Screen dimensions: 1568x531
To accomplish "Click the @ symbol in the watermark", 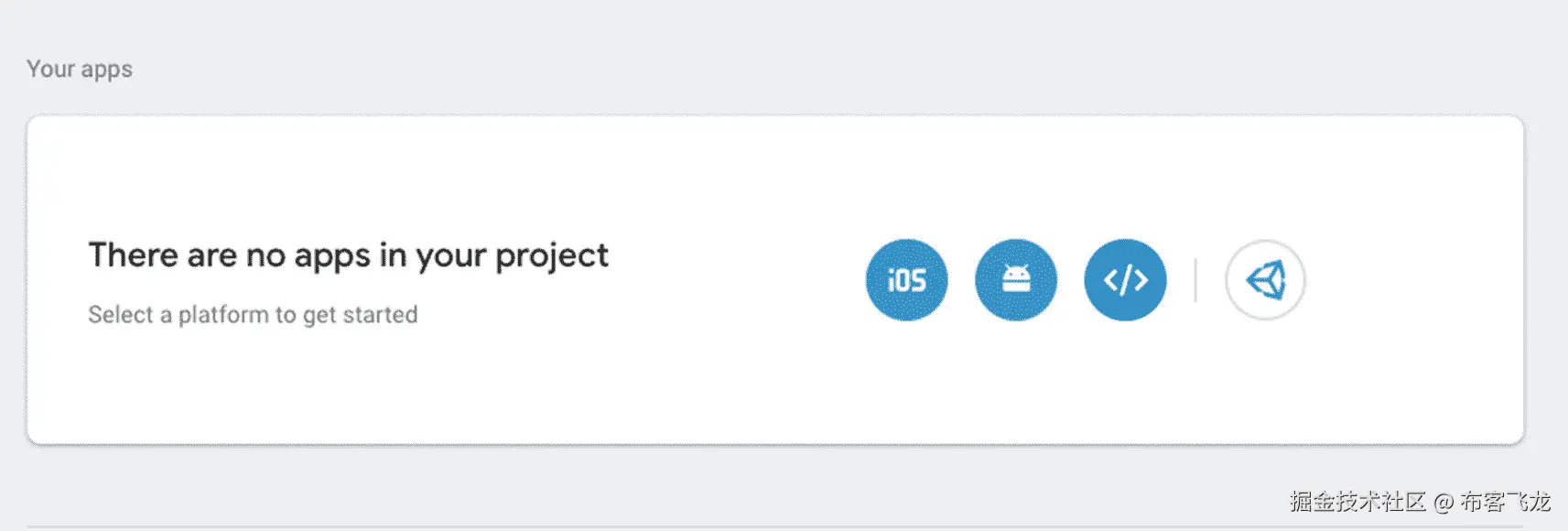I will 1444,502.
